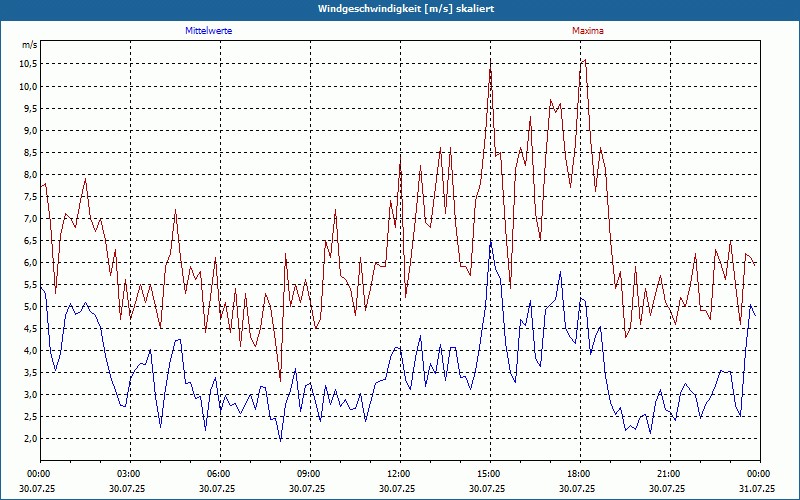
Task: Click the 9,0 y-axis value
Action: tap(30, 130)
